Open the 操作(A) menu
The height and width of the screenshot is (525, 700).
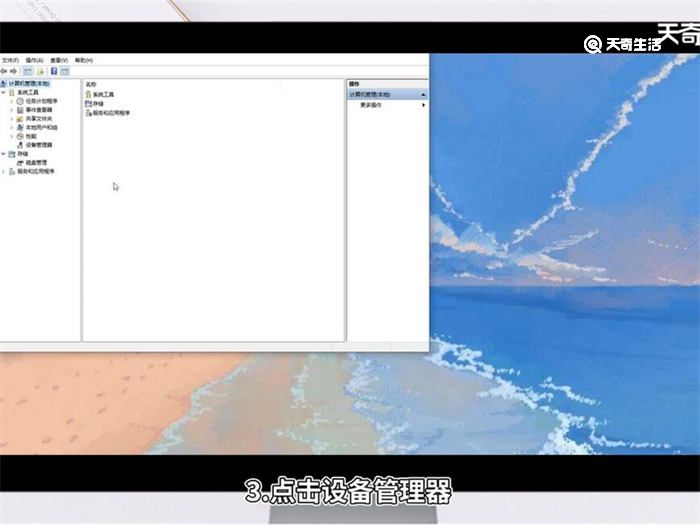34,60
